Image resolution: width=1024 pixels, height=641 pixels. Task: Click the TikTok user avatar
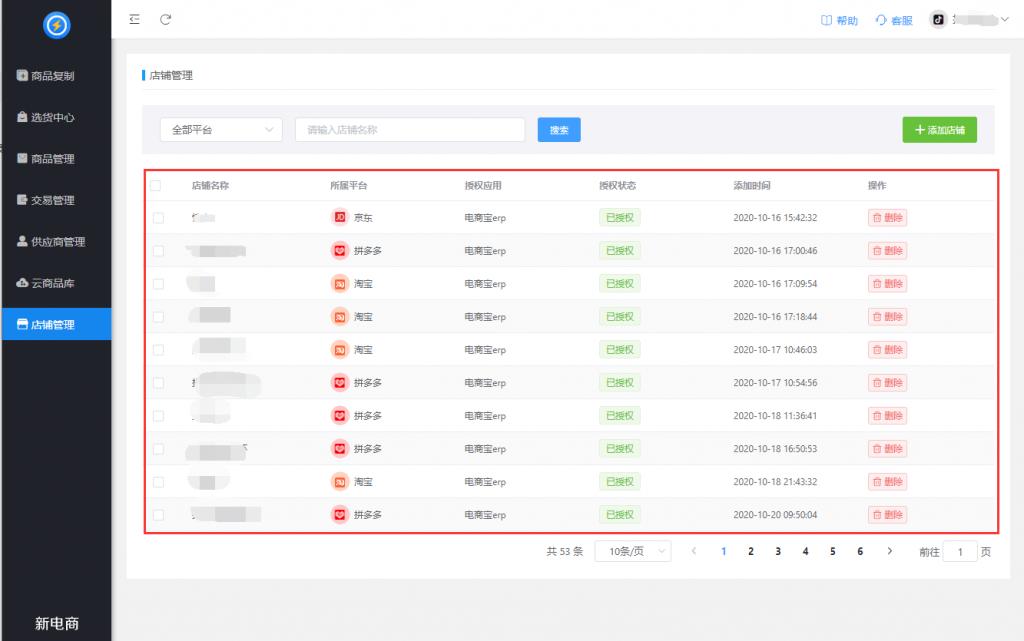point(938,20)
